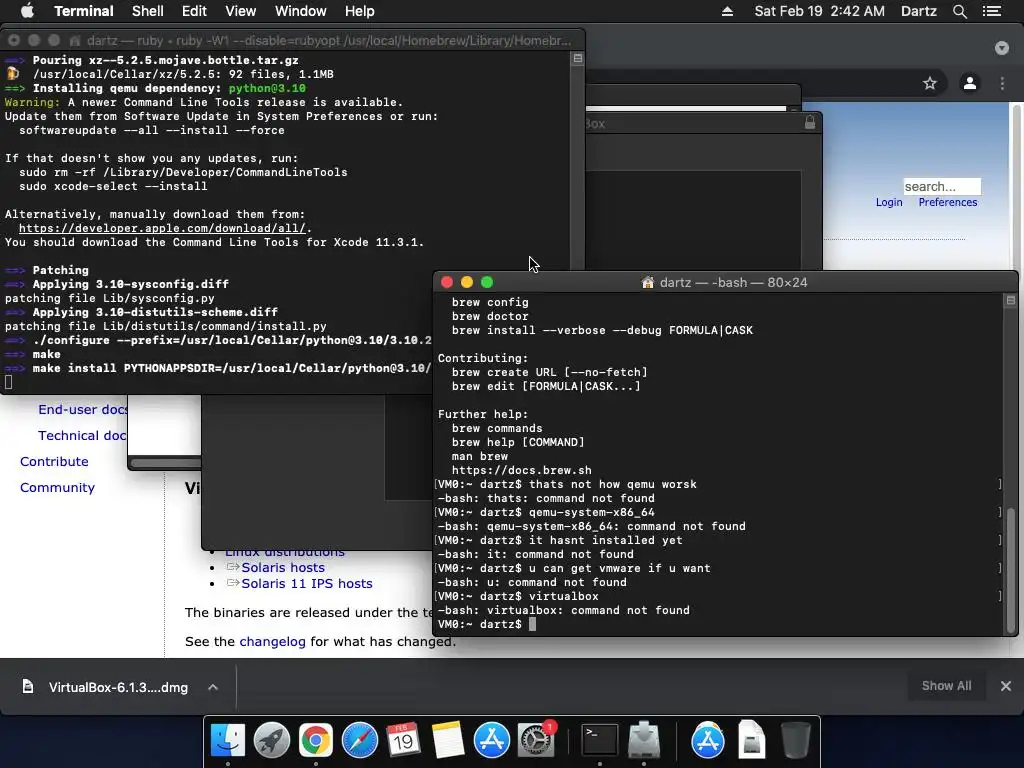Viewport: 1024px width, 768px height.
Task: Open Solaris 11 IPS hosts link
Action: pyautogui.click(x=307, y=584)
